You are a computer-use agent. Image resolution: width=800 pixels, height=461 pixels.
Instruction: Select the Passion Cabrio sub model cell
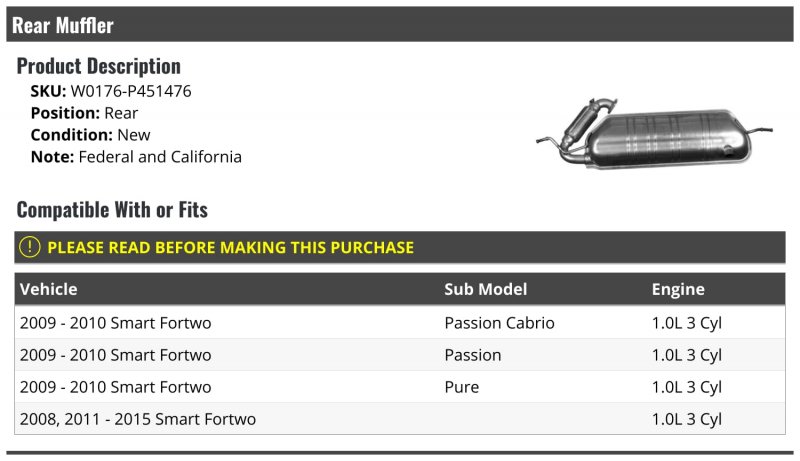click(499, 323)
